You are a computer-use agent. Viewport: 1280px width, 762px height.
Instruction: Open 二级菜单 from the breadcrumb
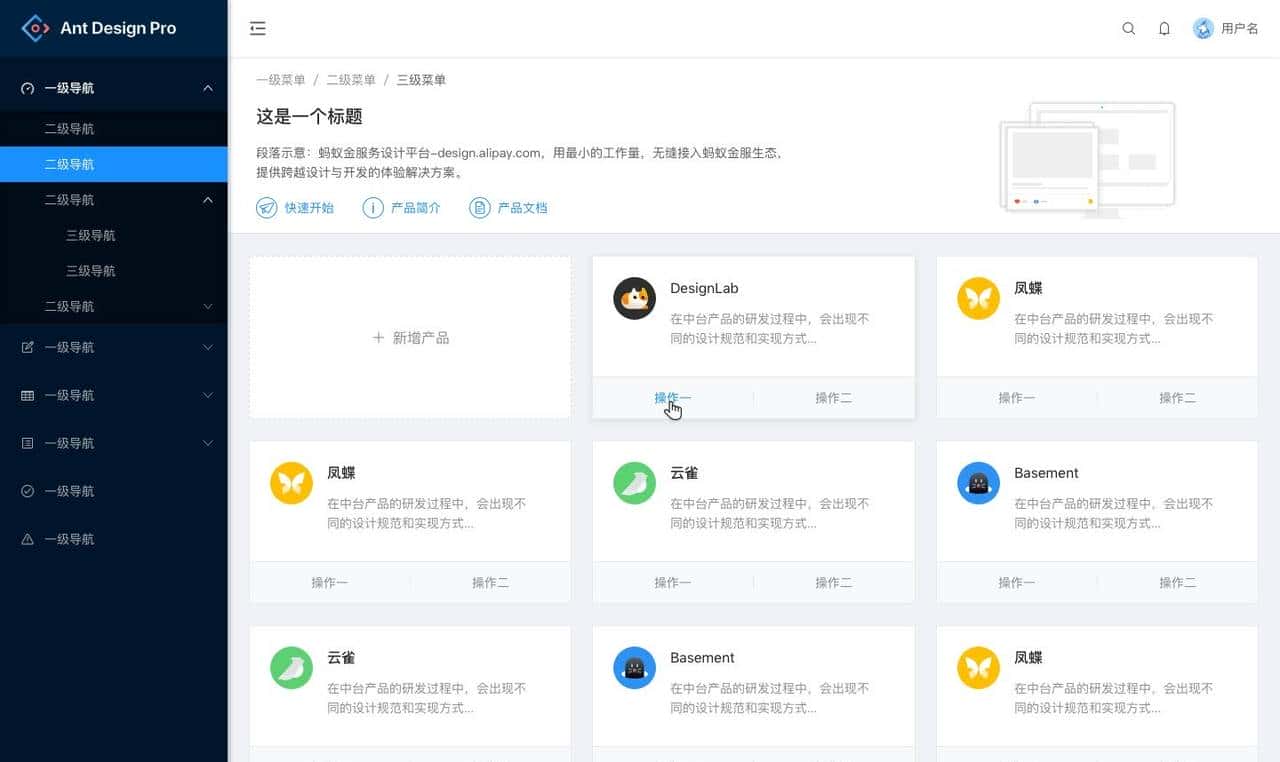(x=351, y=79)
